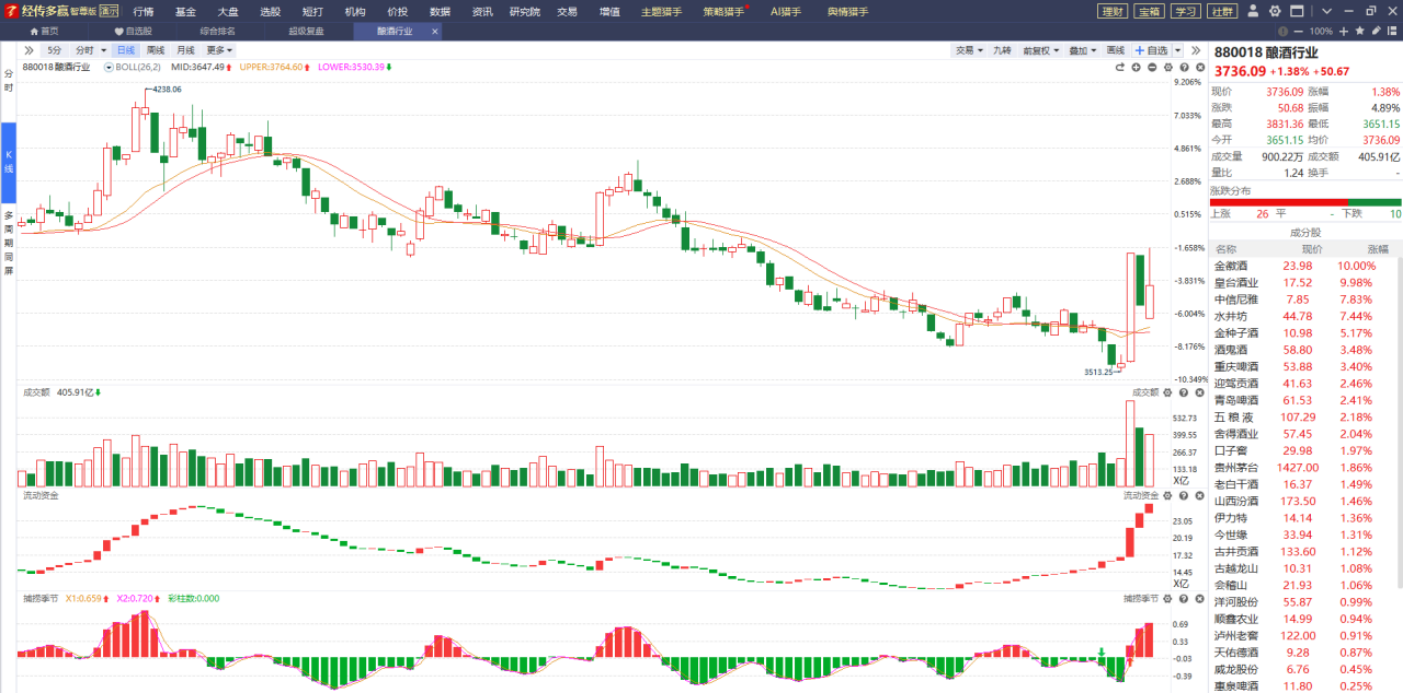Open 贵州茅台 from the constituent list

pyautogui.click(x=1237, y=468)
